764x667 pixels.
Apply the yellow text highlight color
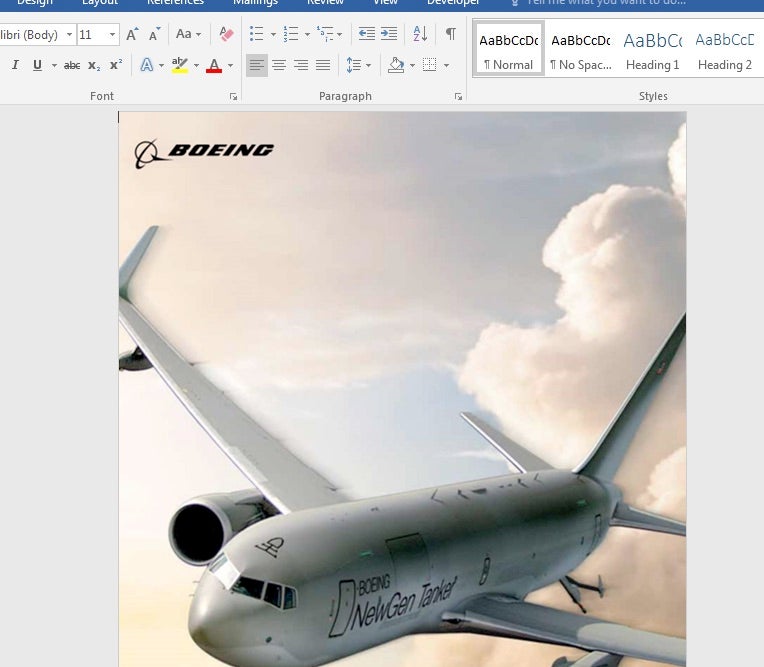coord(179,65)
